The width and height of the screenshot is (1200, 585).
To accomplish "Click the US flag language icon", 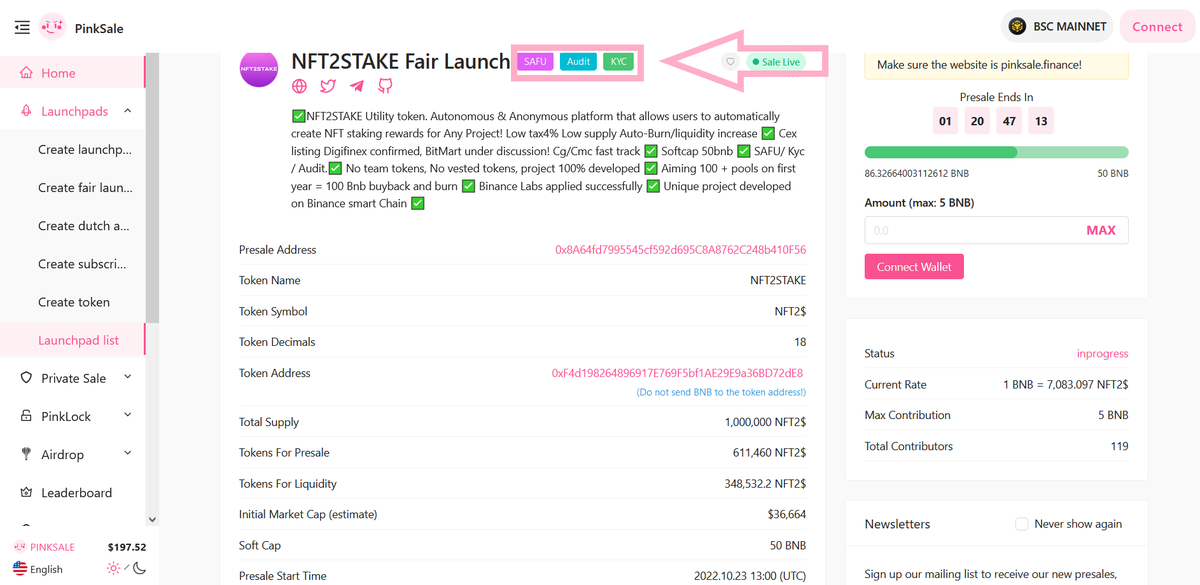I will click(x=20, y=569).
